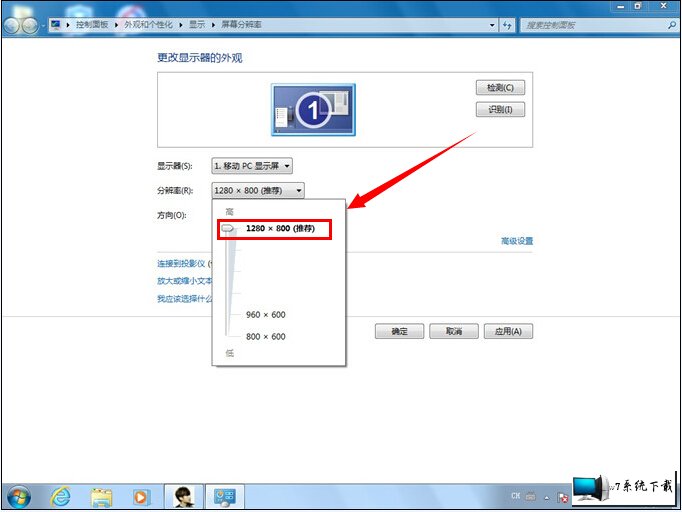Choose 960 × 600 on the resolution slider
The height and width of the screenshot is (512, 682).
tap(265, 315)
